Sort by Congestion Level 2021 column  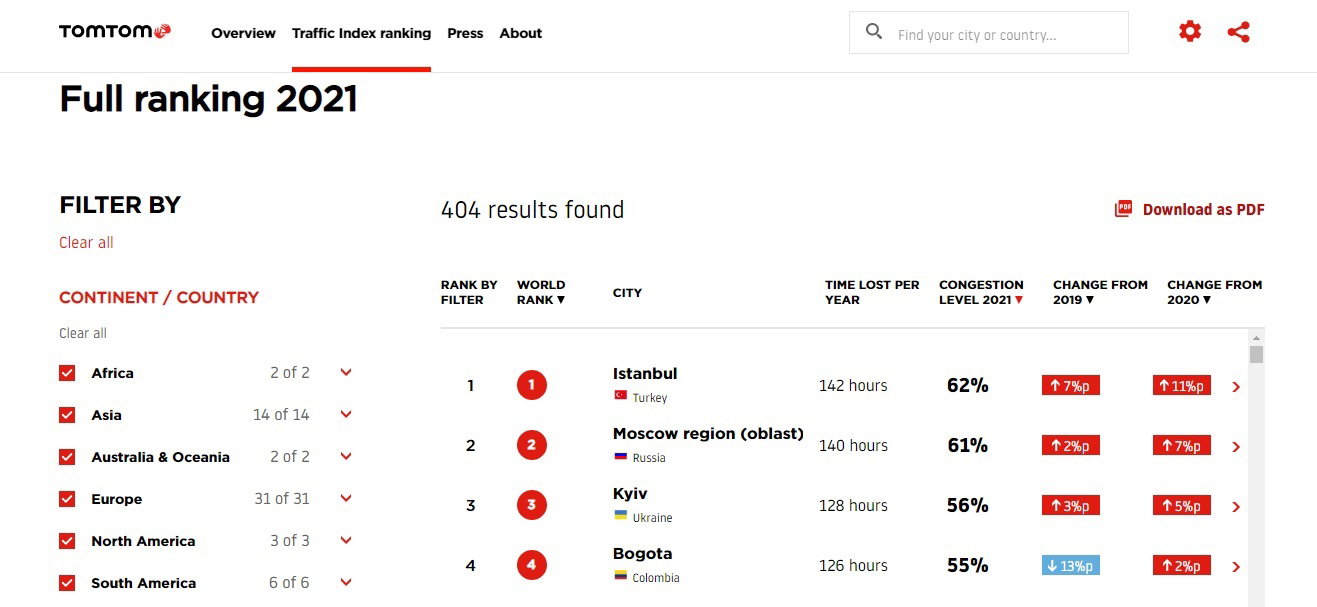coord(981,292)
